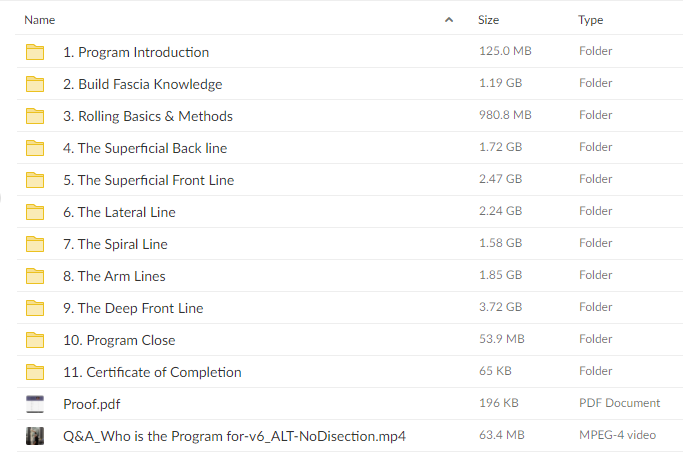Image resolution: width=683 pixels, height=466 pixels.
Task: Click the Q&A_Who is the Program file name
Action: point(234,436)
